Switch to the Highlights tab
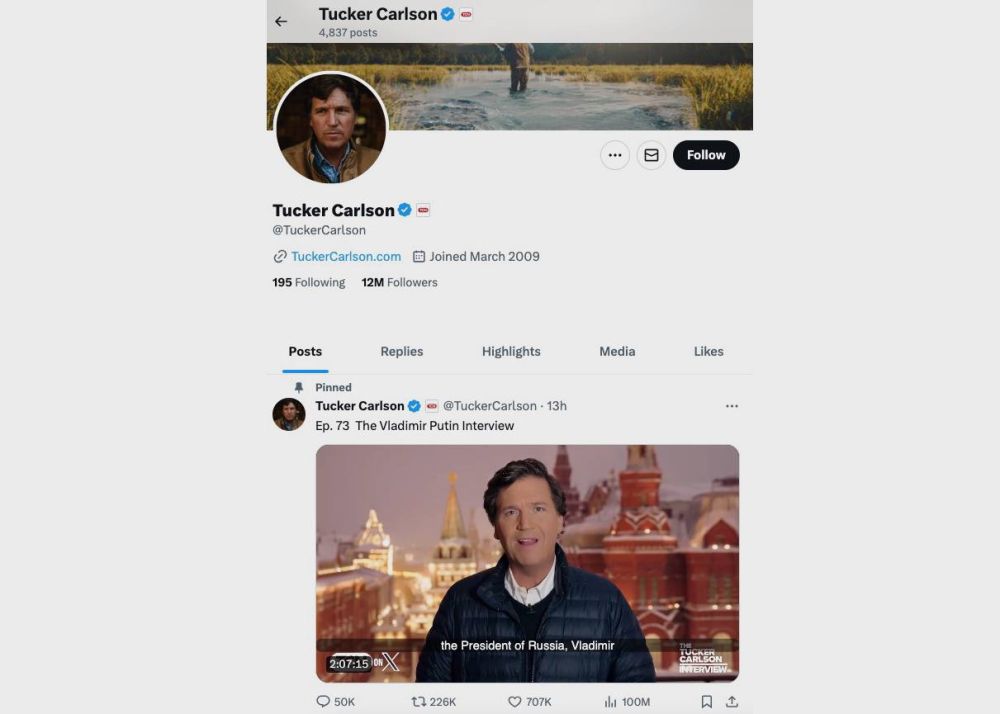The image size is (1000, 714). (511, 351)
